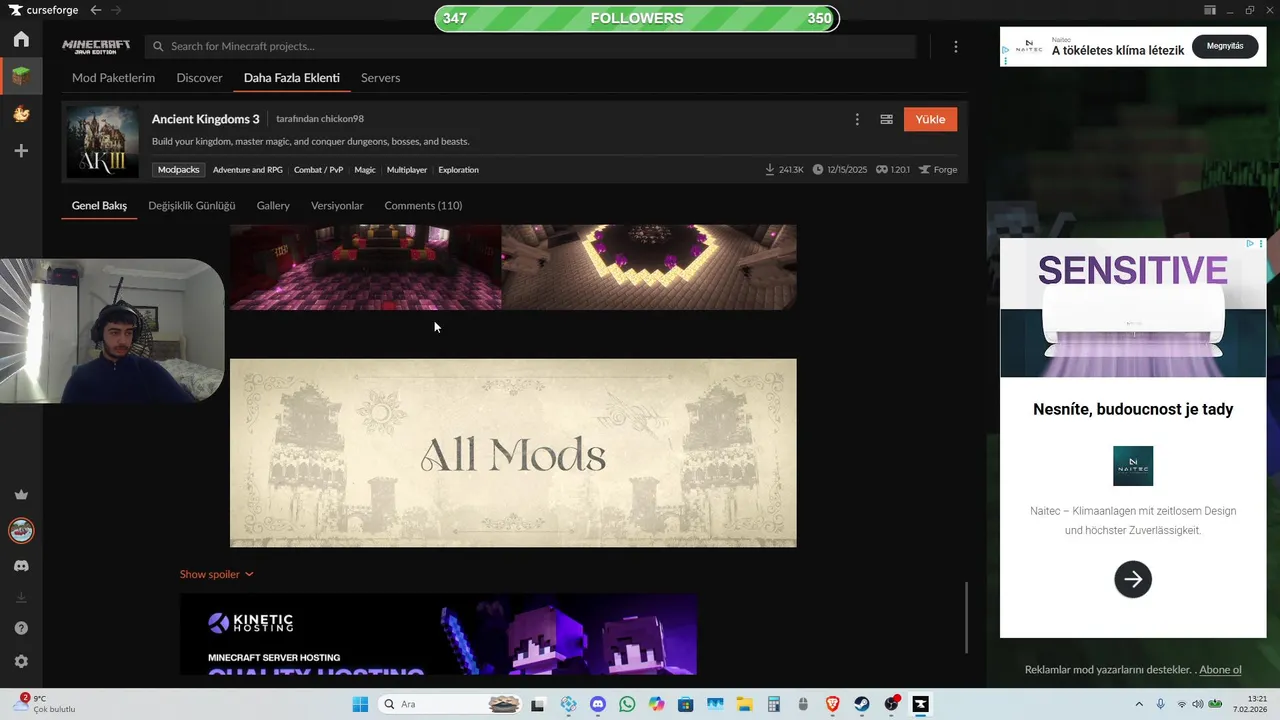
Task: Click the dark red room gallery image
Action: point(365,267)
